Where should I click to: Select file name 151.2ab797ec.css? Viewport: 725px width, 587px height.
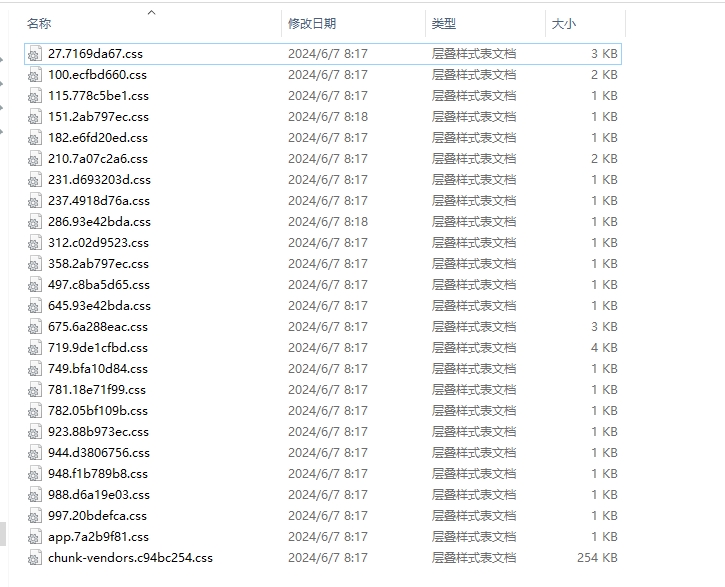[98, 117]
